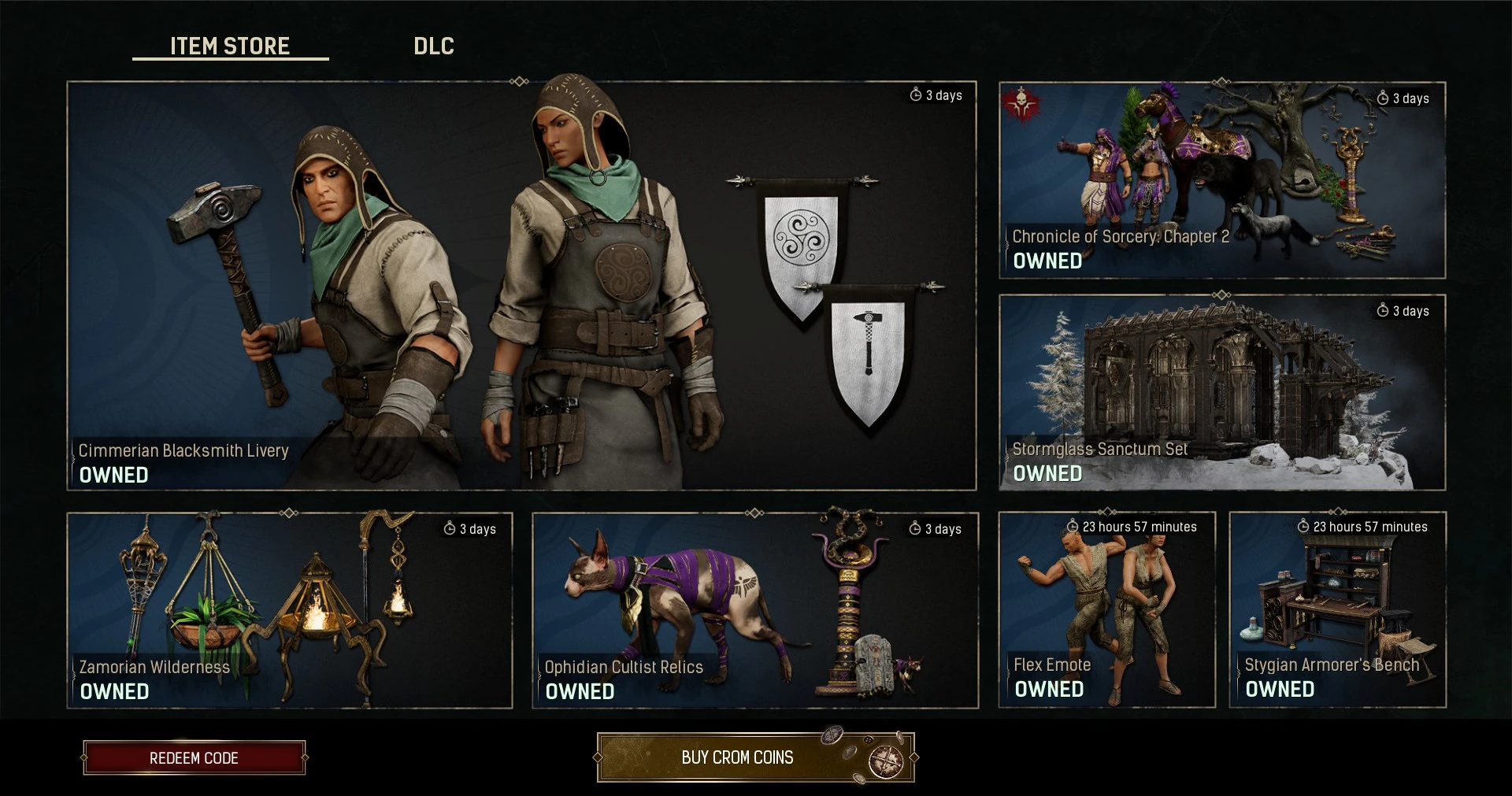This screenshot has width=1512, height=796.
Task: Click the timer icon on Ophidian Cultist Relics
Action: click(914, 528)
